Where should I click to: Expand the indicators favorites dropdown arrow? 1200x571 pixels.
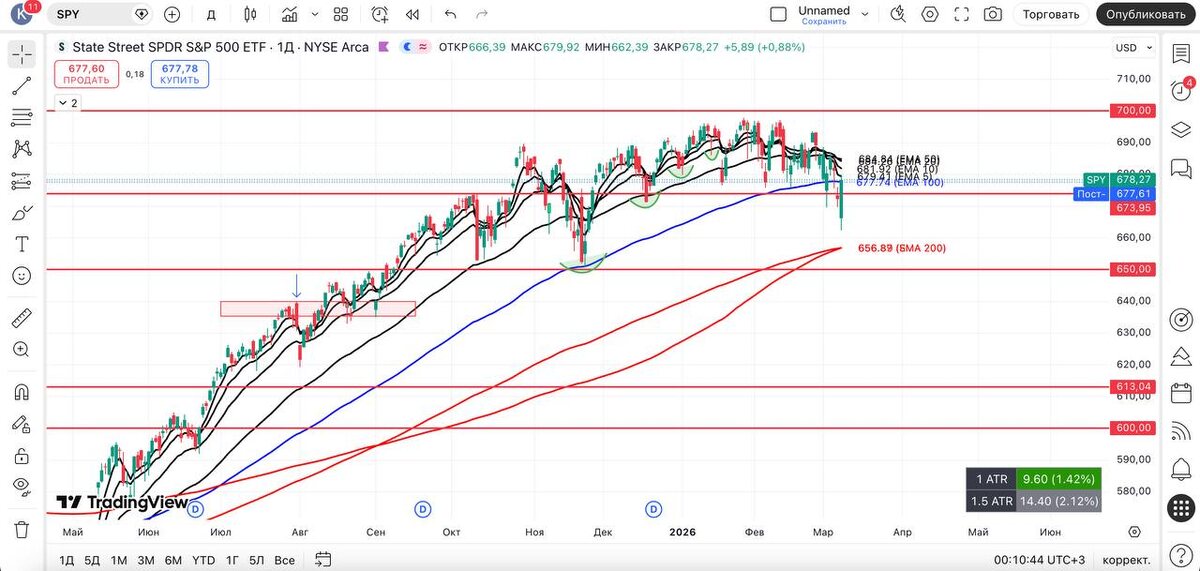click(316, 14)
